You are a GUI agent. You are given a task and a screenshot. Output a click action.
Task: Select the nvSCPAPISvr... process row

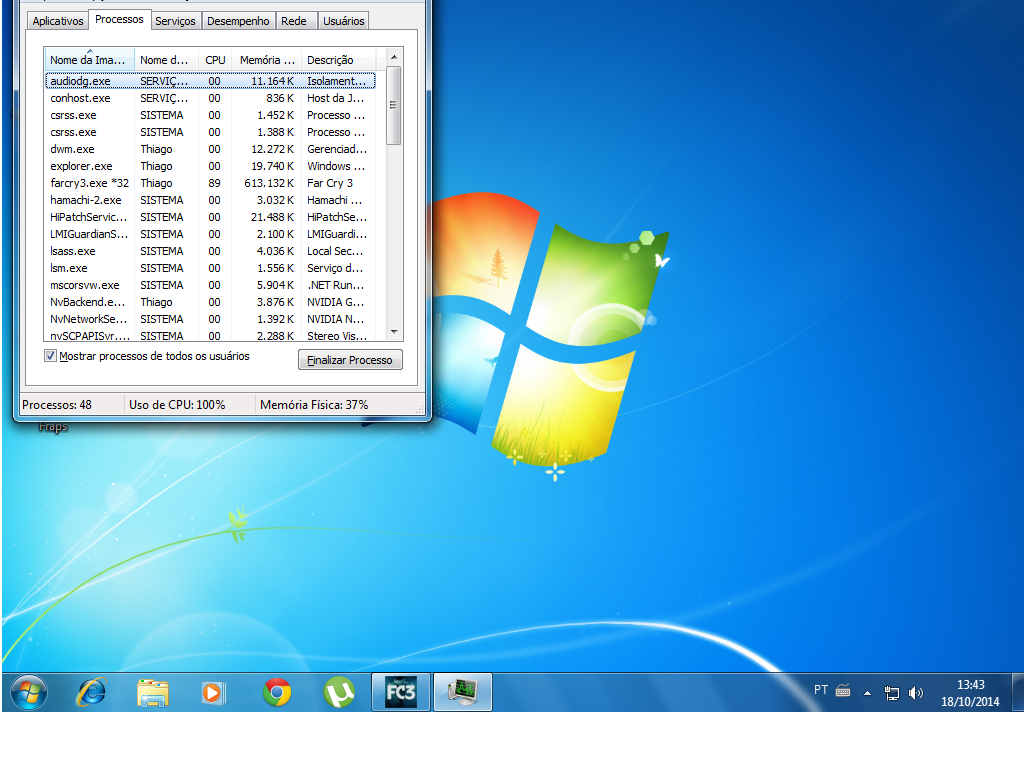click(x=210, y=335)
